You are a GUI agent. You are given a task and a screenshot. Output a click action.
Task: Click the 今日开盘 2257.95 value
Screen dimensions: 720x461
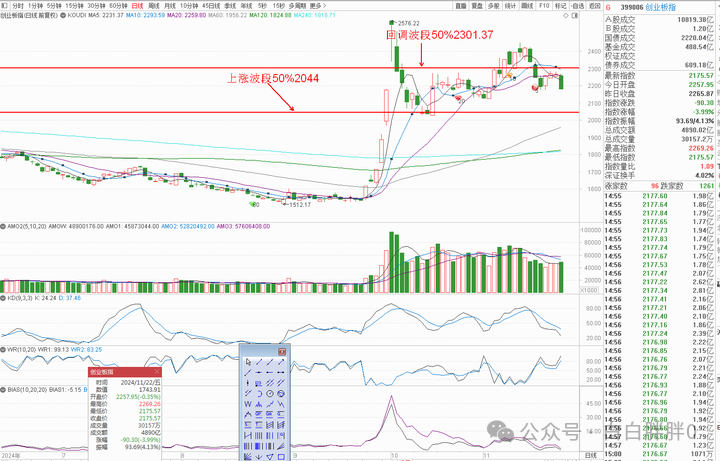[701, 84]
